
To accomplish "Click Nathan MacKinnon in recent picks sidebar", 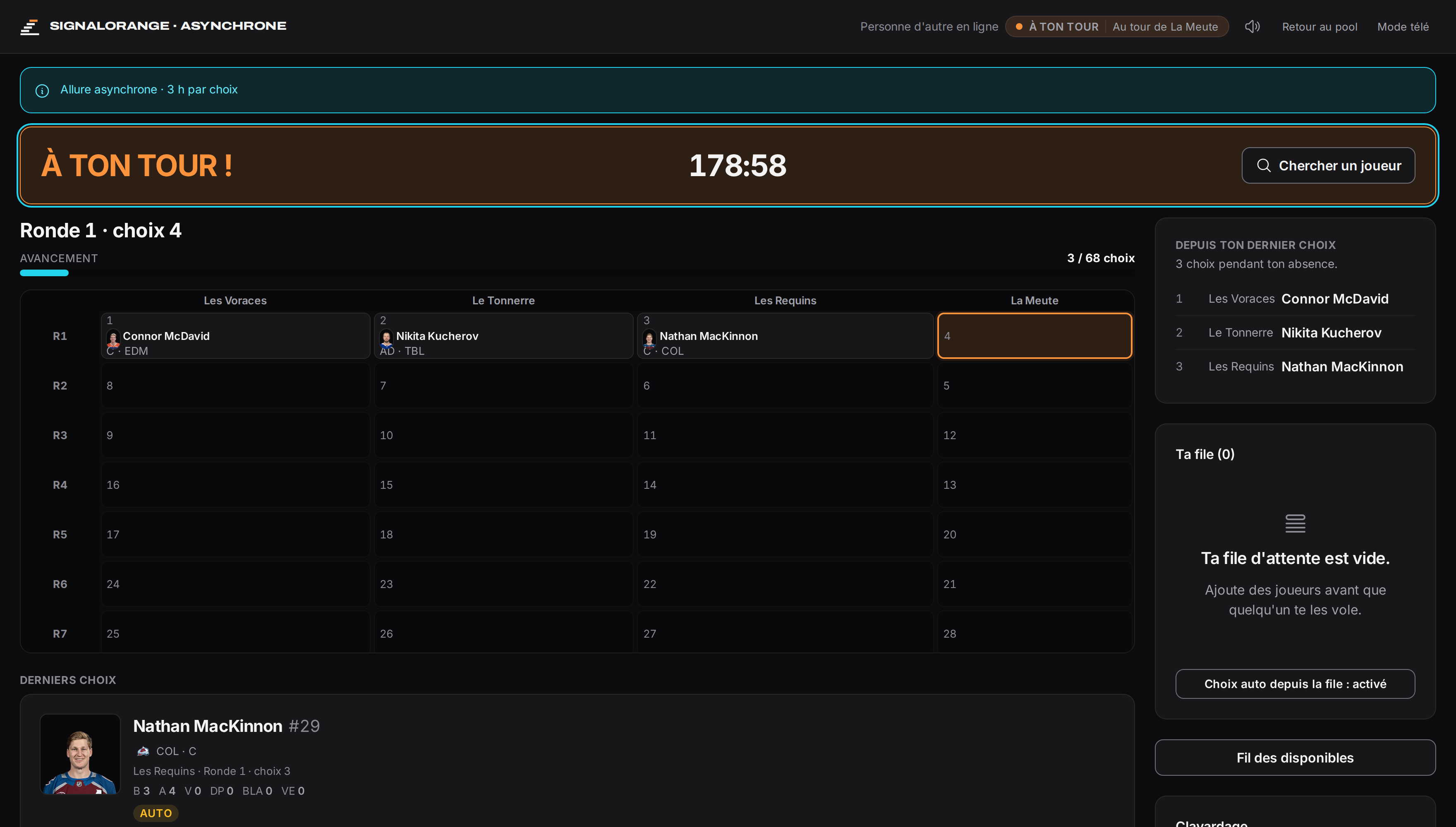I will point(1342,367).
